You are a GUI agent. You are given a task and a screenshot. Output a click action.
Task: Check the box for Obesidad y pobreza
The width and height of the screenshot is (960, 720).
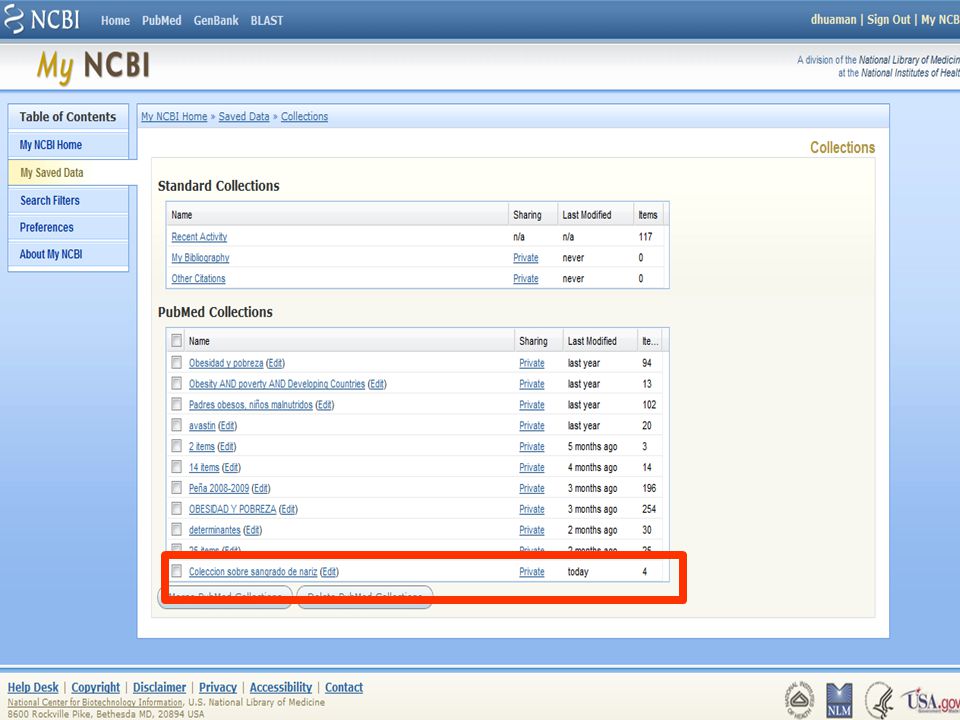click(x=176, y=362)
